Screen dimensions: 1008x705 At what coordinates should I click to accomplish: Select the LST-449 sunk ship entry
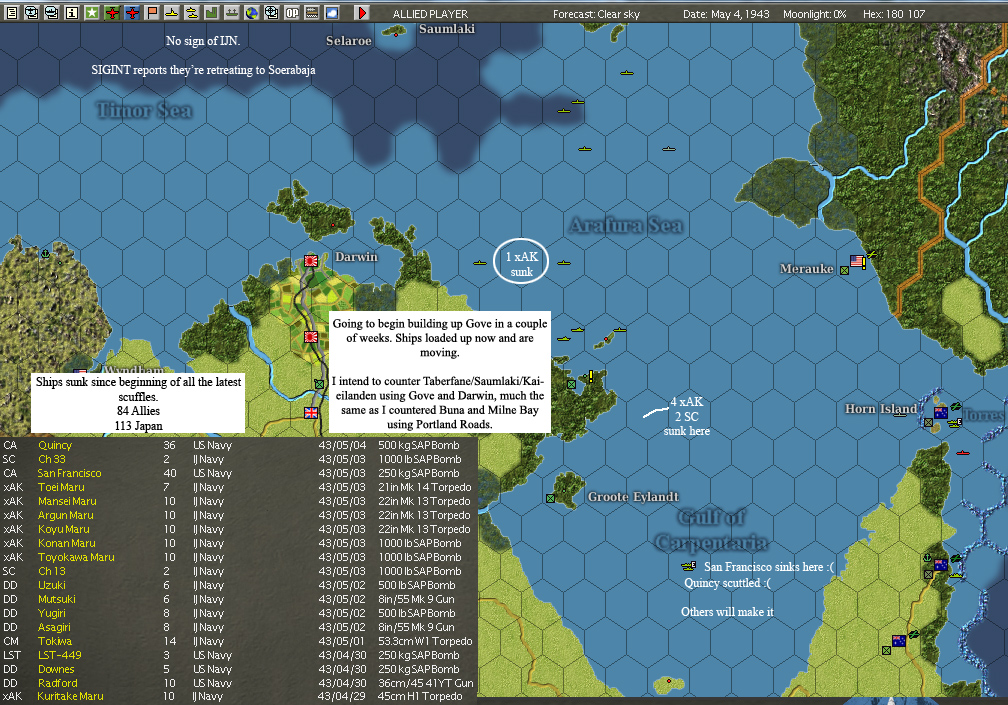pyautogui.click(x=238, y=655)
